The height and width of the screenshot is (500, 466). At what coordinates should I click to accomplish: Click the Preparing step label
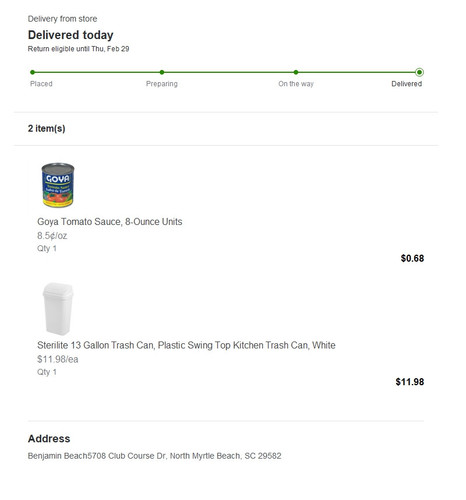pyautogui.click(x=162, y=84)
